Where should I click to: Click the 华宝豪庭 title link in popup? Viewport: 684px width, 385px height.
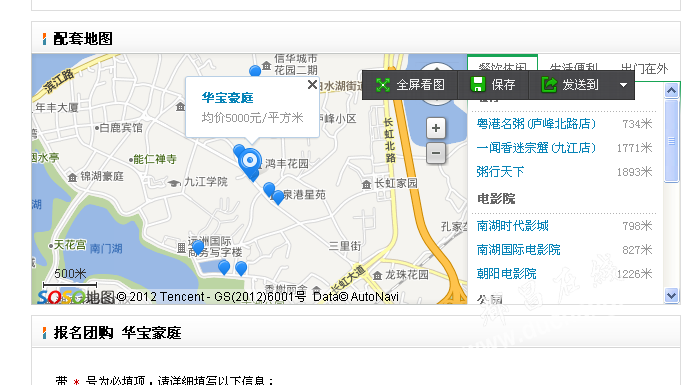point(227,98)
